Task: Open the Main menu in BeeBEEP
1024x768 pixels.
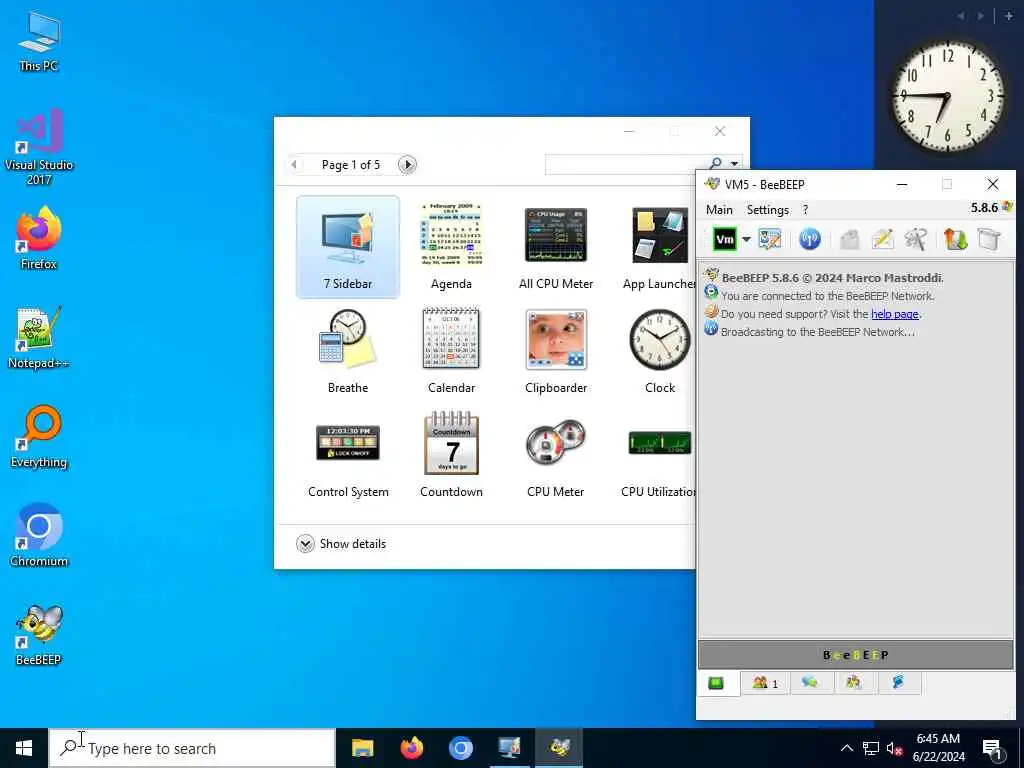Action: 719,210
